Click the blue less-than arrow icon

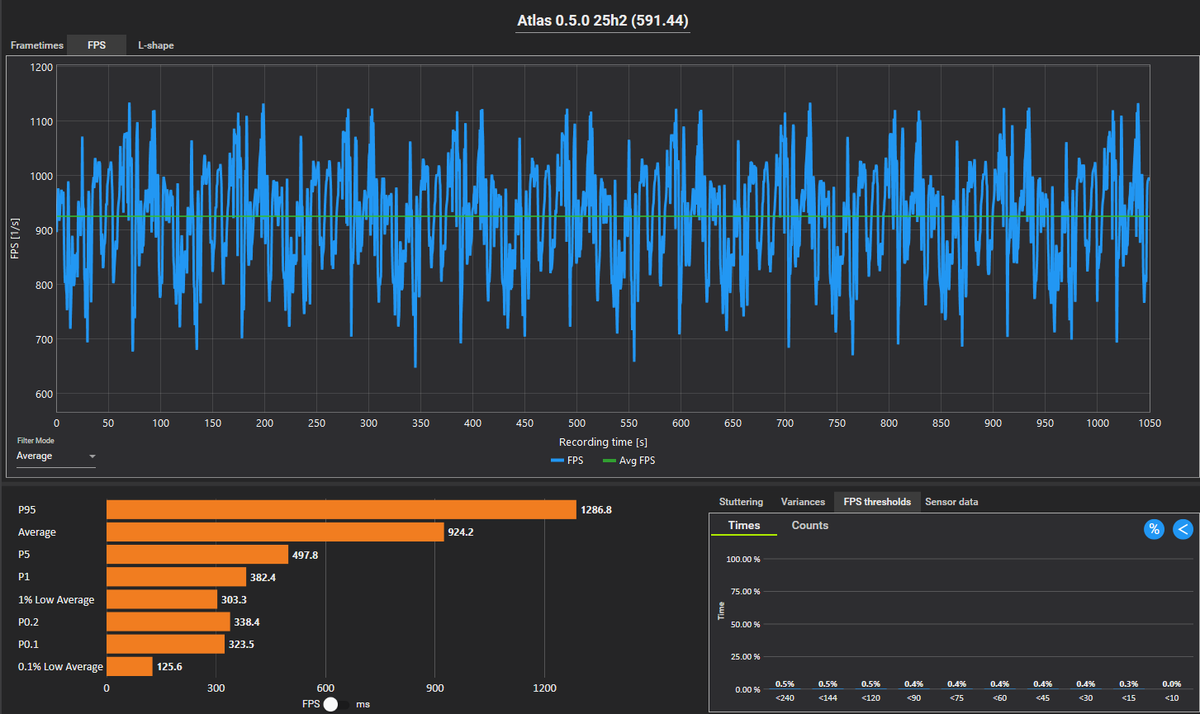[x=1183, y=529]
